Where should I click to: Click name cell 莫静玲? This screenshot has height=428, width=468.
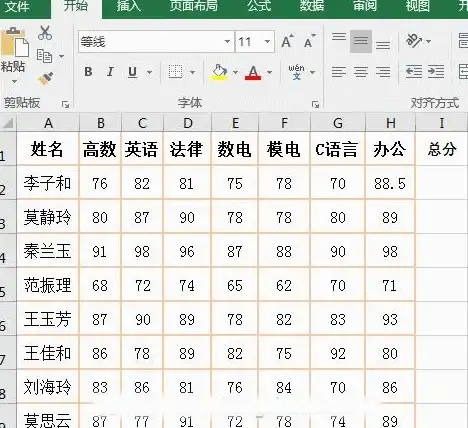48,217
